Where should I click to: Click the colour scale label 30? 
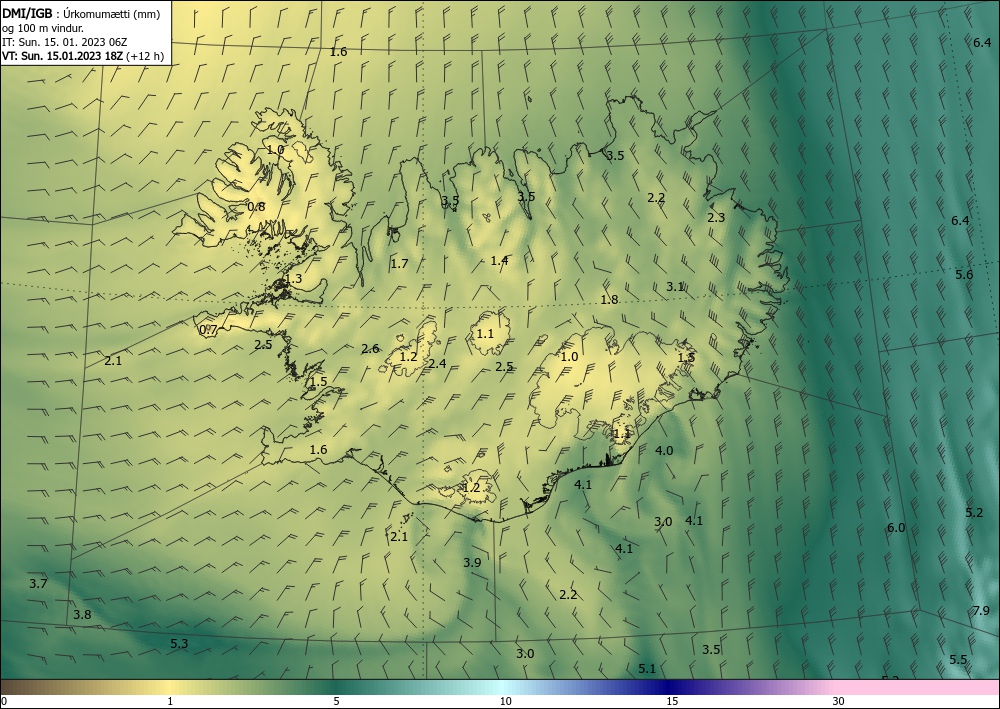(839, 702)
